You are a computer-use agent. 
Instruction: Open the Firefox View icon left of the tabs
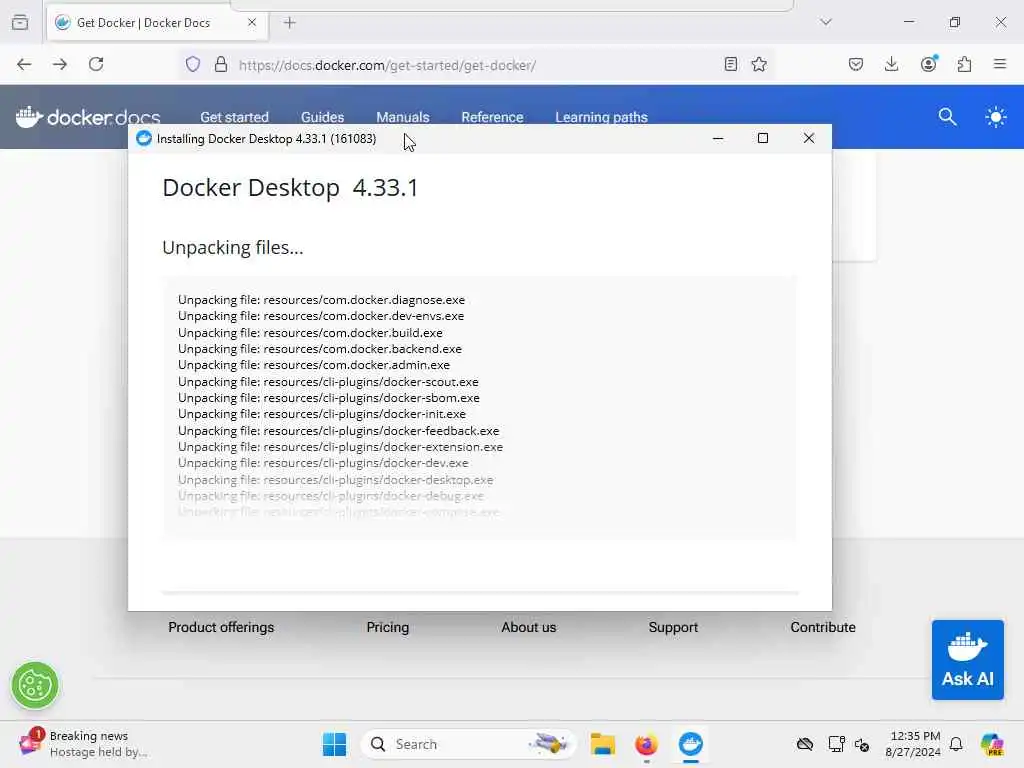[20, 22]
